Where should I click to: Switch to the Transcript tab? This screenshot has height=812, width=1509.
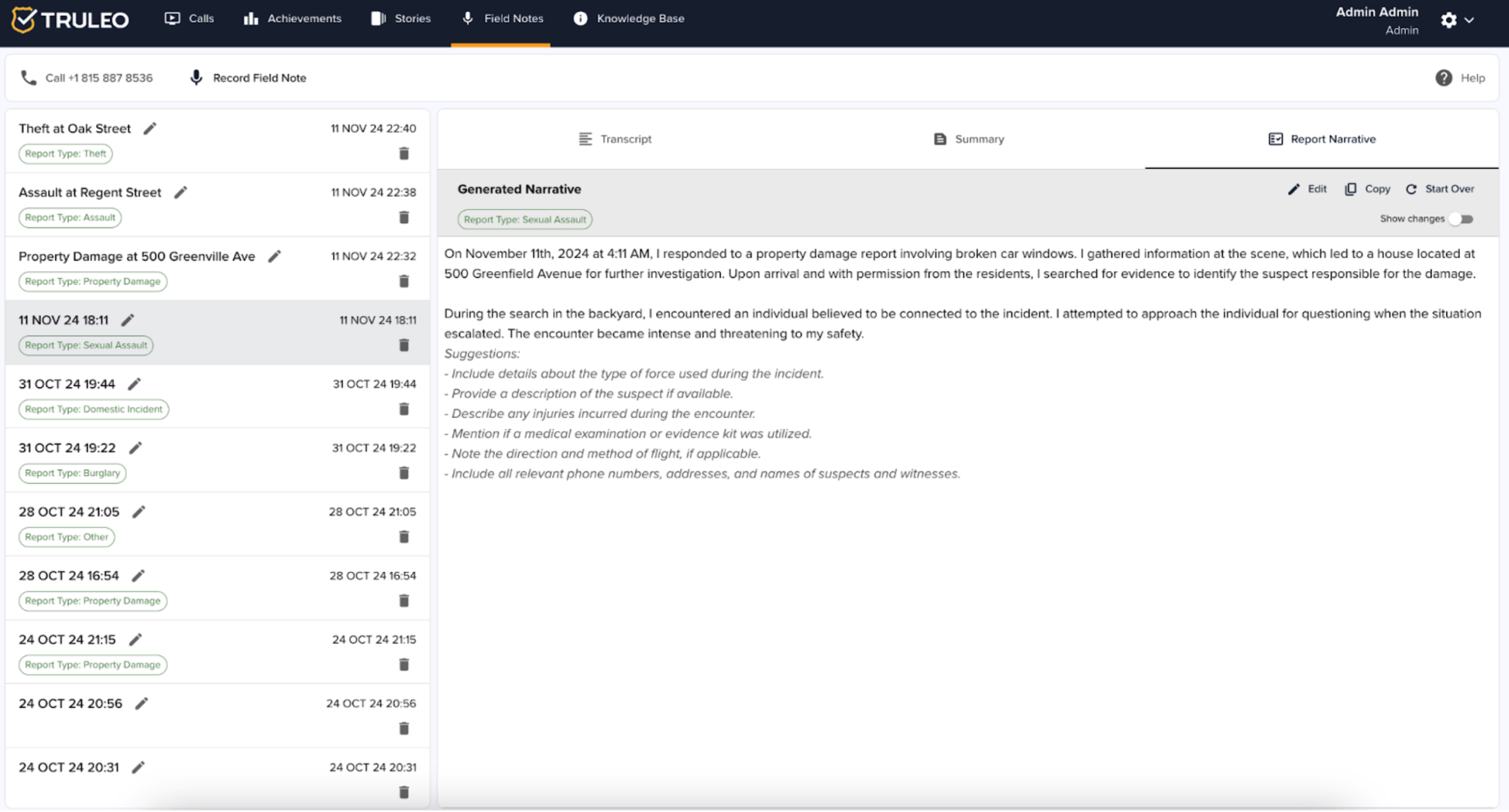(x=614, y=139)
